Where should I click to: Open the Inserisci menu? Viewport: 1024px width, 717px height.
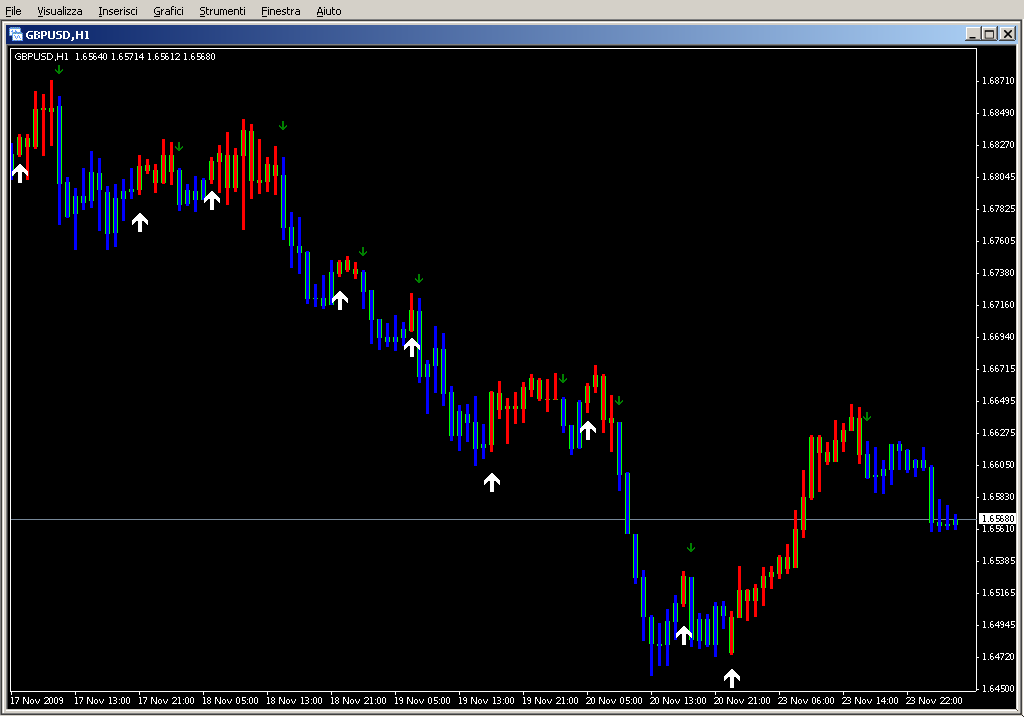click(x=118, y=11)
